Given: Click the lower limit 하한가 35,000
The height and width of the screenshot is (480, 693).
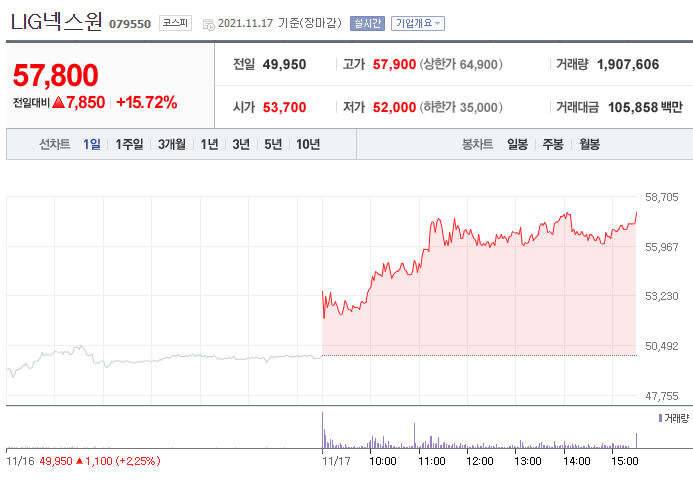Looking at the screenshot, I should [x=461, y=107].
